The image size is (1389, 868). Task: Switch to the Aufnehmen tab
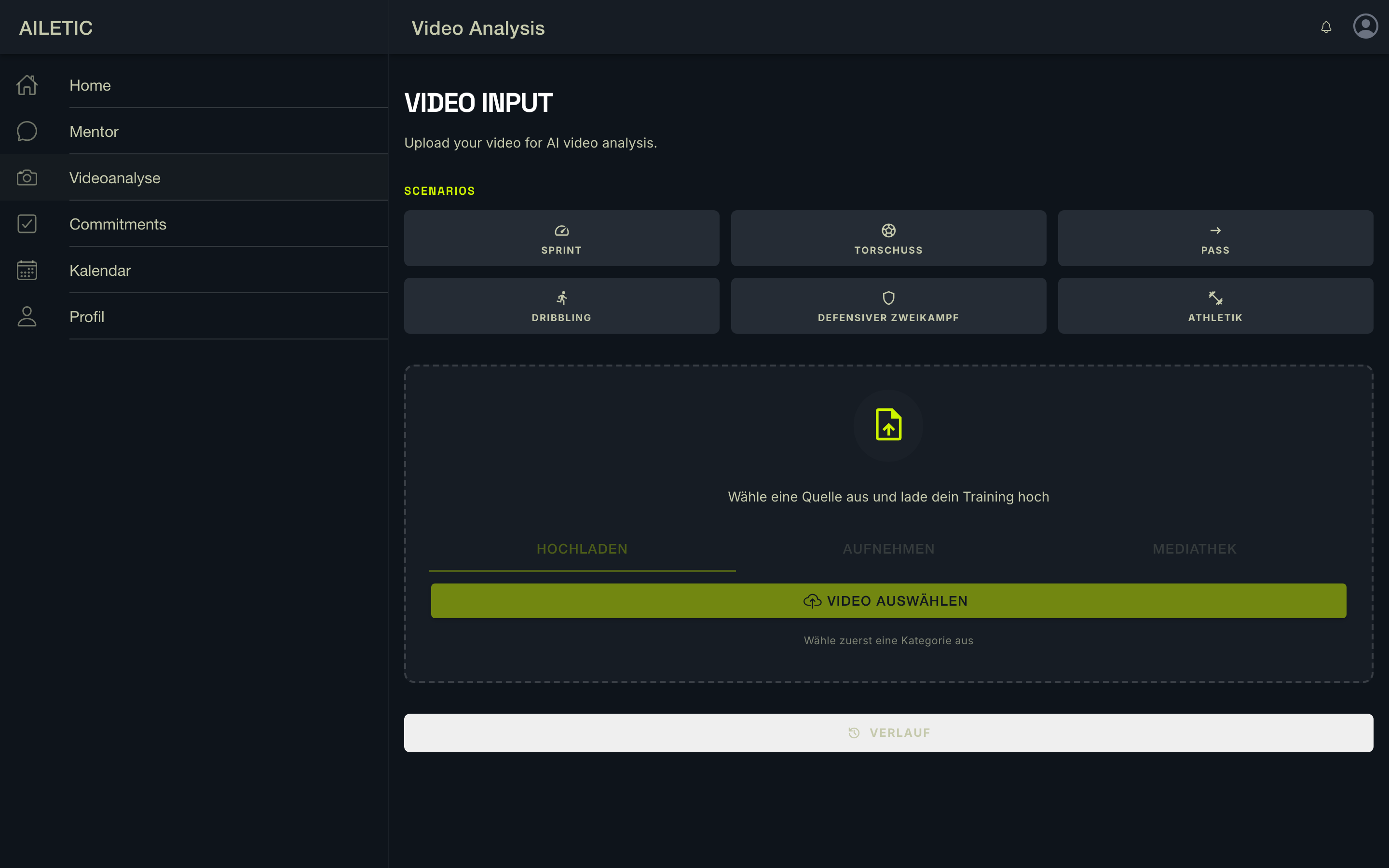[888, 549]
